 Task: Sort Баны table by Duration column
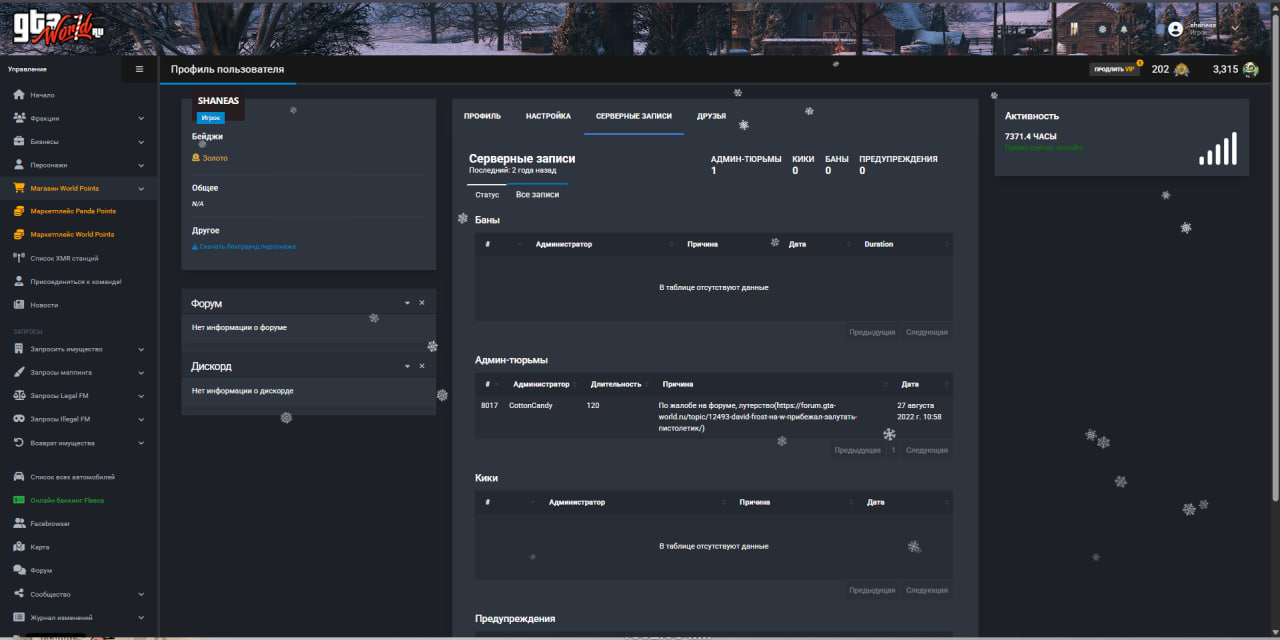pyautogui.click(x=904, y=244)
